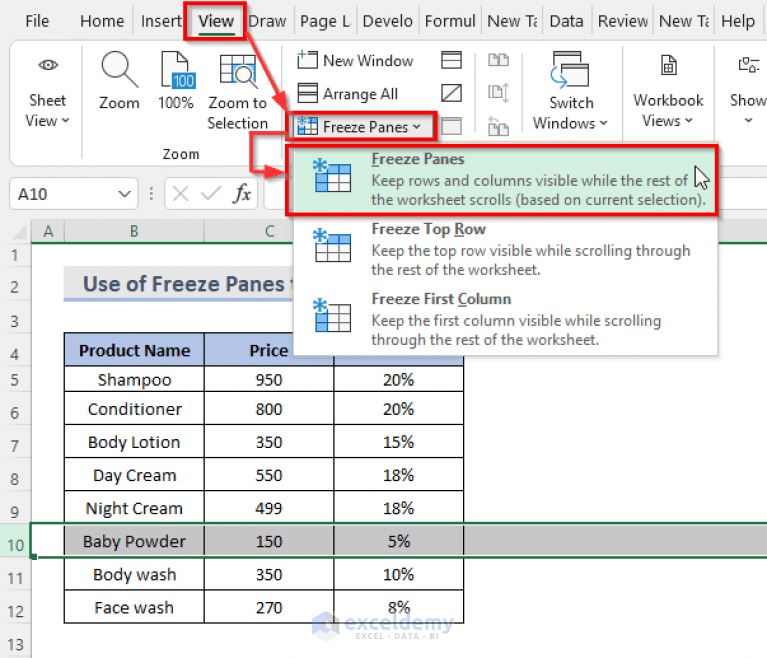The width and height of the screenshot is (767, 658).
Task: Open Switch Windows dropdown
Action: click(x=570, y=91)
